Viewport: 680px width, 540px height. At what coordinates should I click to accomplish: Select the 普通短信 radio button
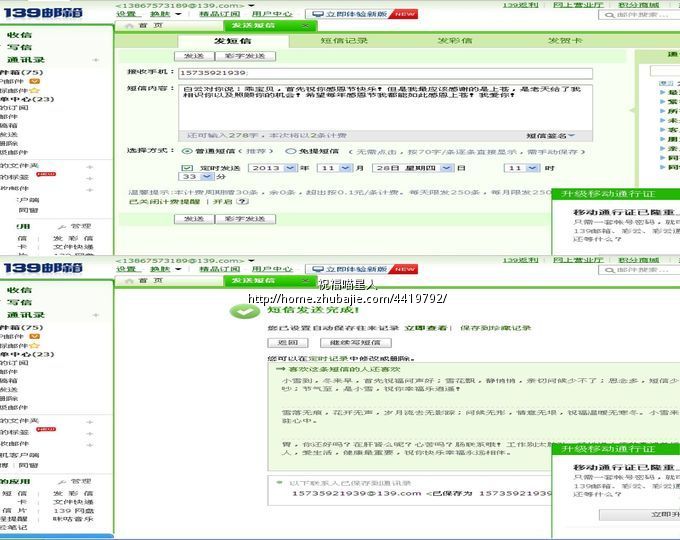(187, 151)
